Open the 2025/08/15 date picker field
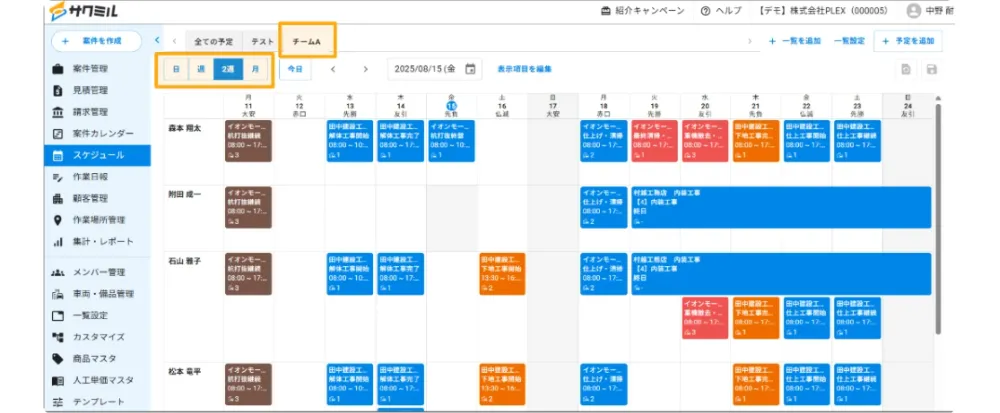The width and height of the screenshot is (1000, 413). pyautogui.click(x=434, y=69)
